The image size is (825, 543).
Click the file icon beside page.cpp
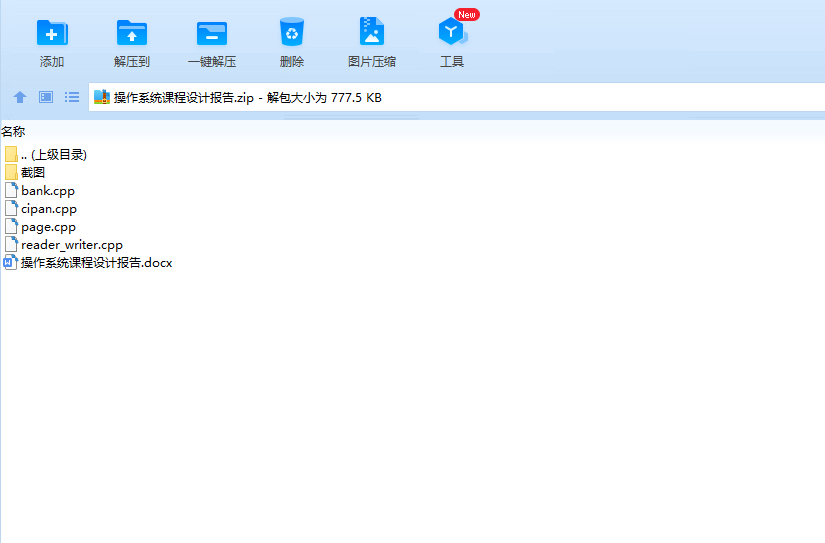11,226
